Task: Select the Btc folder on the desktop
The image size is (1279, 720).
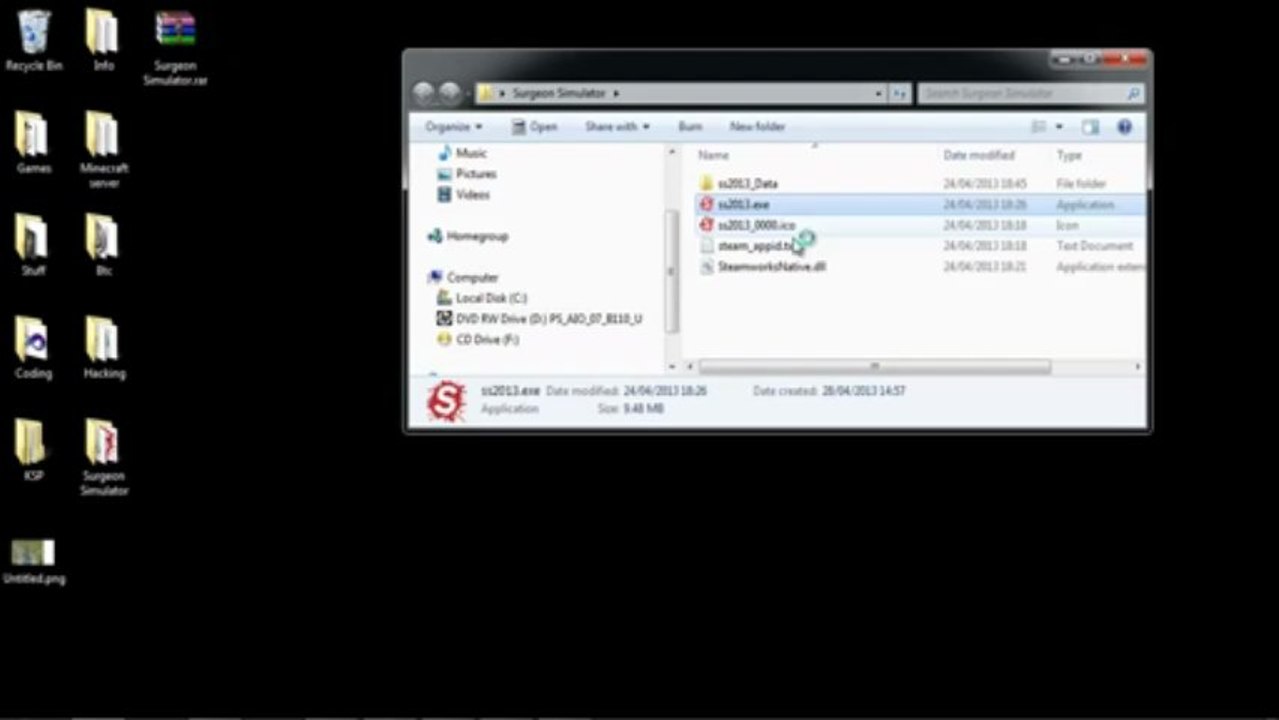Action: pyautogui.click(x=104, y=245)
